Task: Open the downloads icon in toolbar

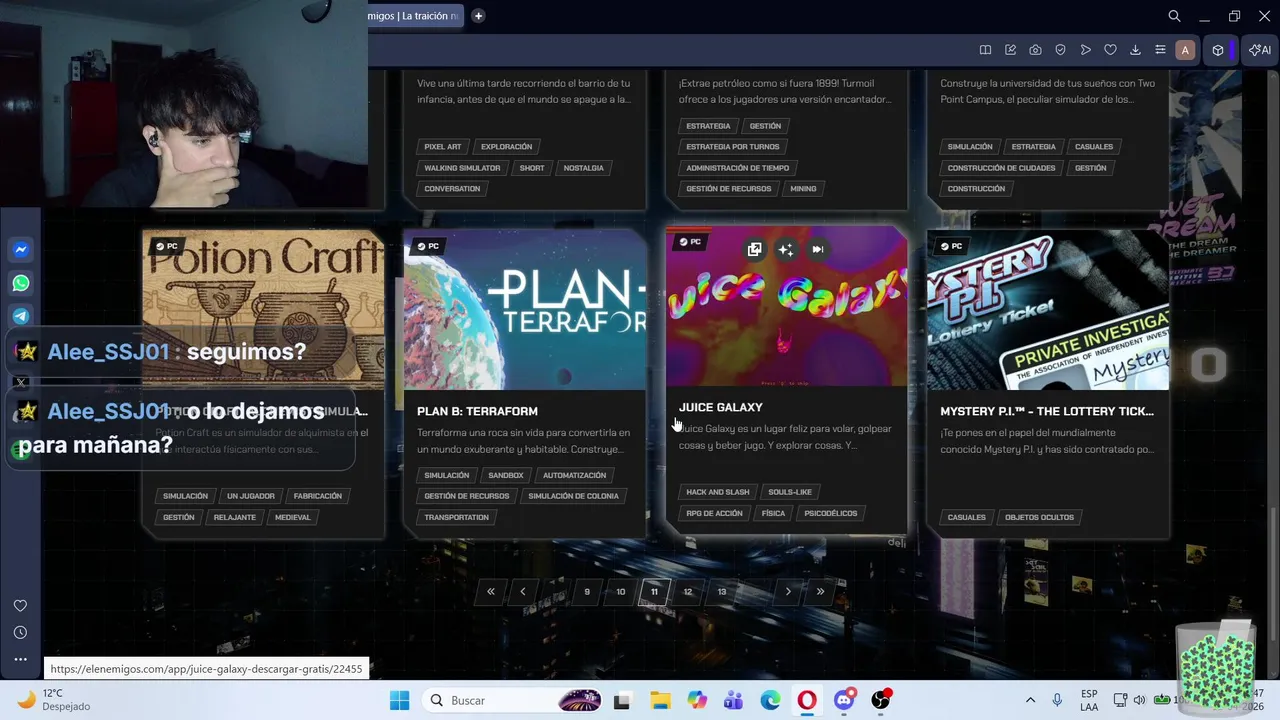Action: (x=1135, y=50)
